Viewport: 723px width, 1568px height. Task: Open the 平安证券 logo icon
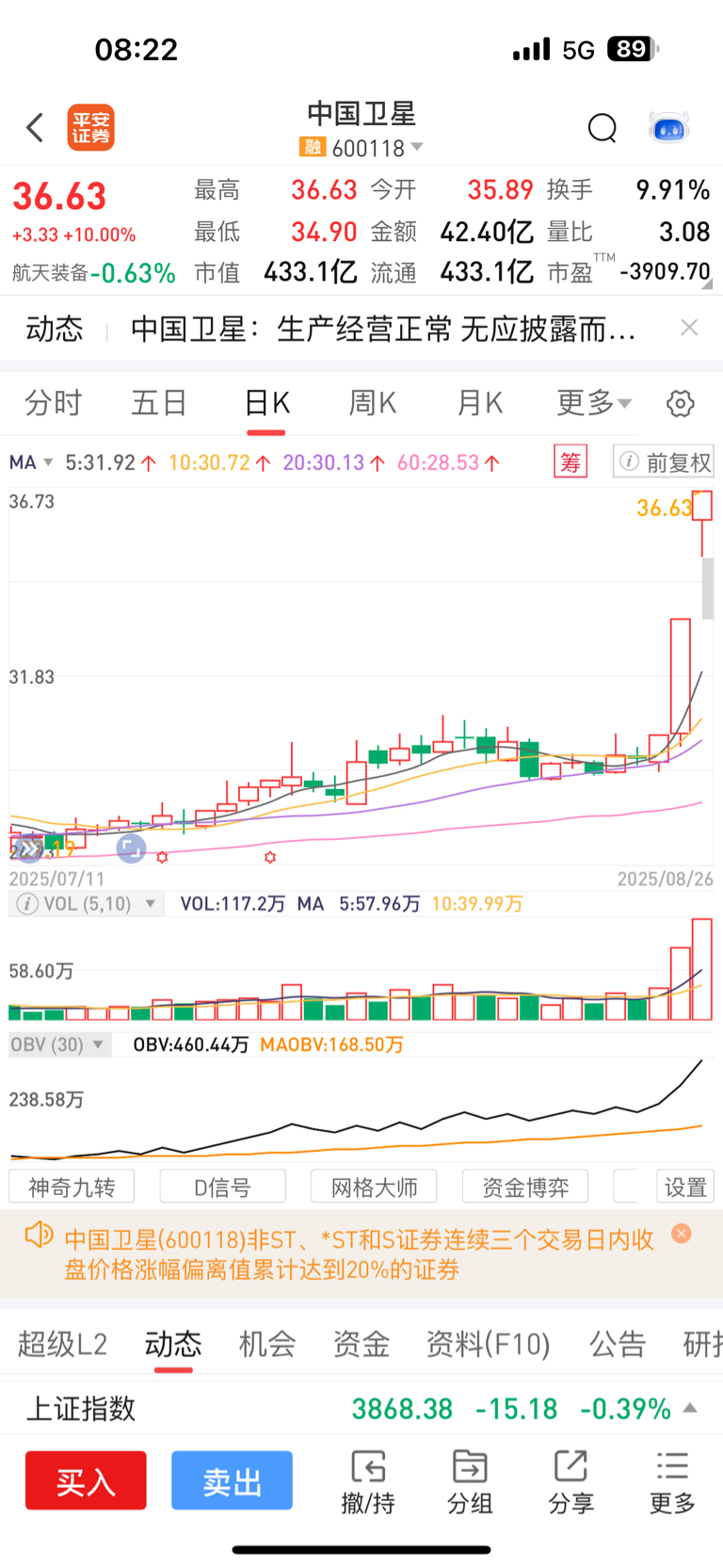click(91, 127)
